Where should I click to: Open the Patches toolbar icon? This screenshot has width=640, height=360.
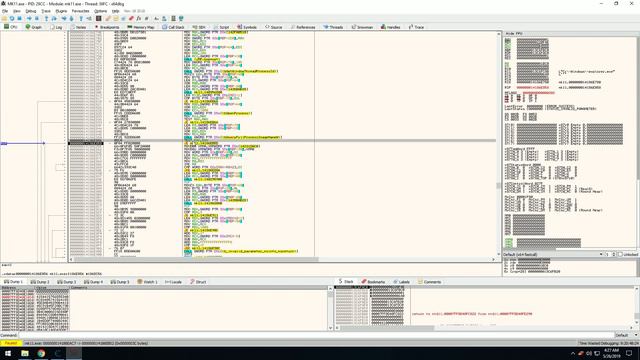tap(108, 18)
